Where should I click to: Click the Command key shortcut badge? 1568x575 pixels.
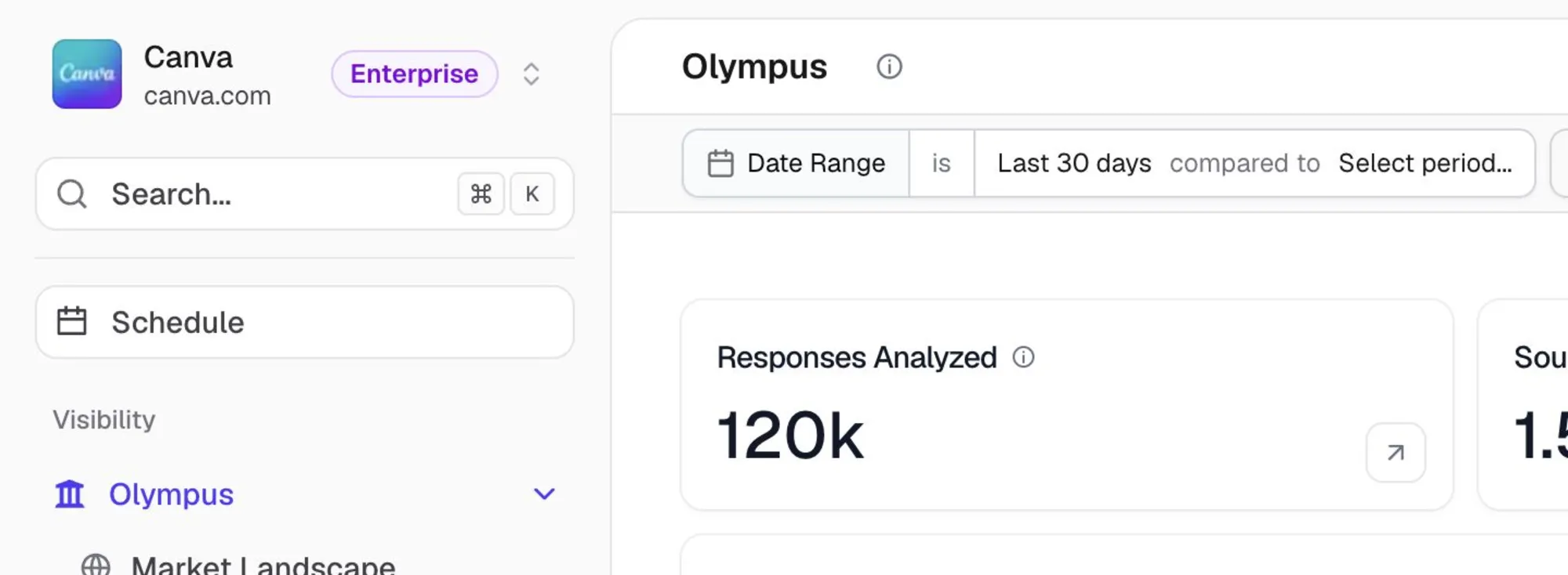pyautogui.click(x=481, y=193)
